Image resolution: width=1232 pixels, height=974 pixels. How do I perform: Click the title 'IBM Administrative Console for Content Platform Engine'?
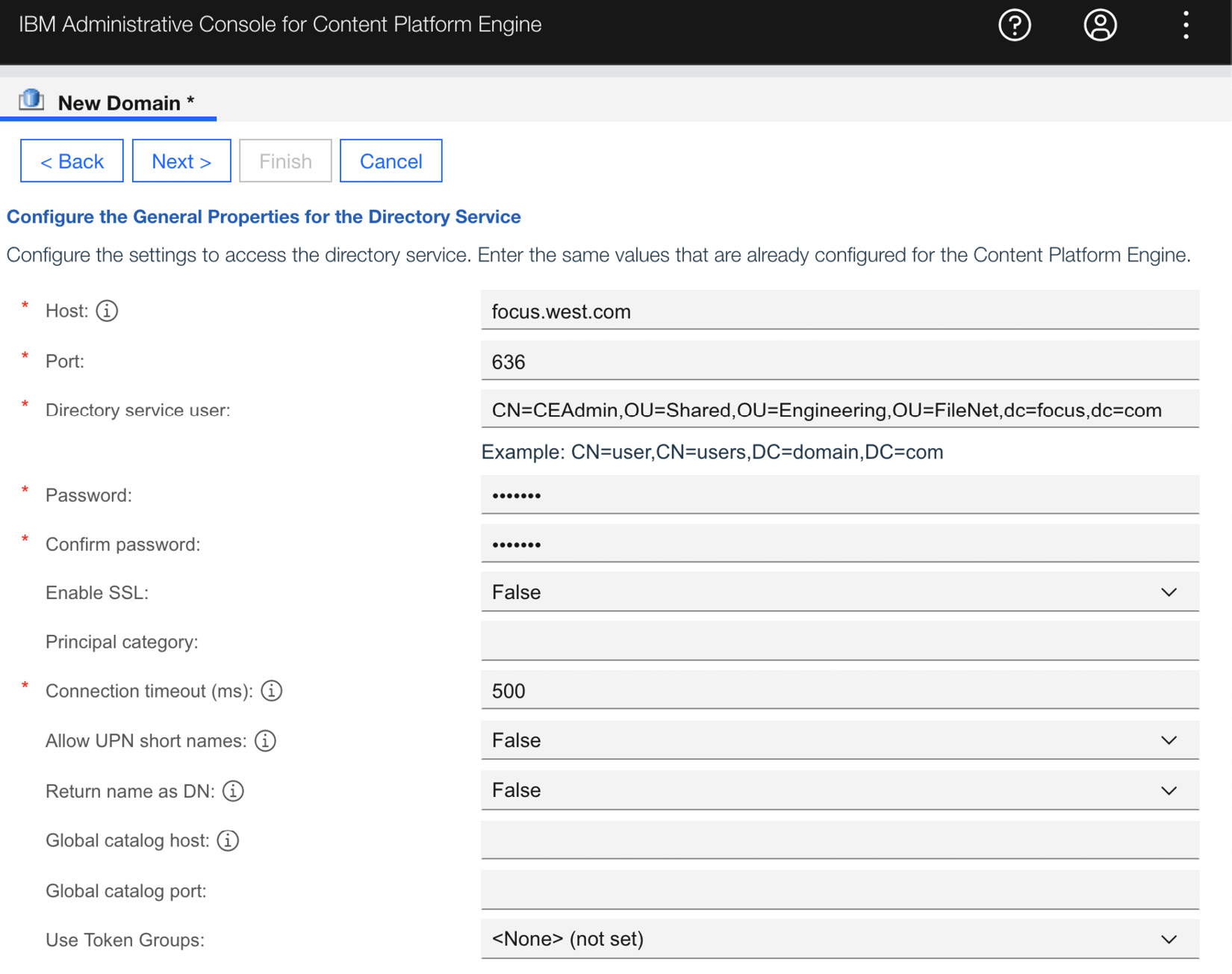[x=280, y=25]
